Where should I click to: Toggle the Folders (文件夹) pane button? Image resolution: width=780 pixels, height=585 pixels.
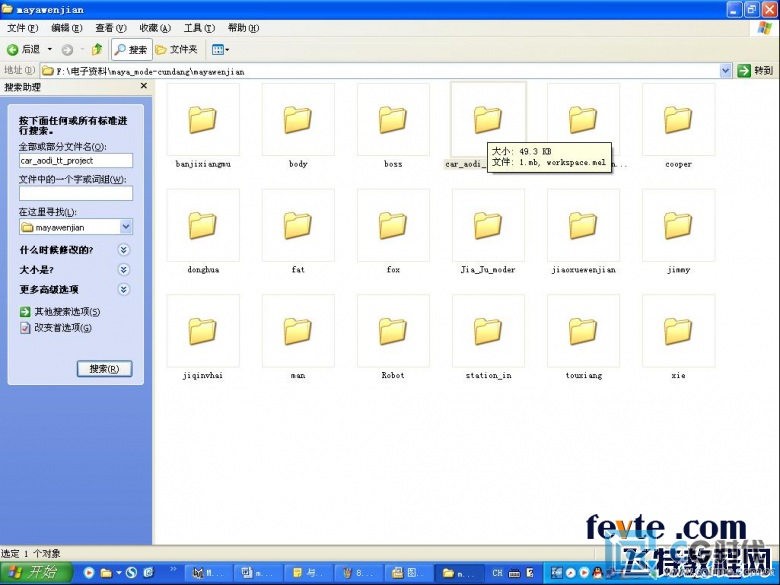click(x=177, y=49)
